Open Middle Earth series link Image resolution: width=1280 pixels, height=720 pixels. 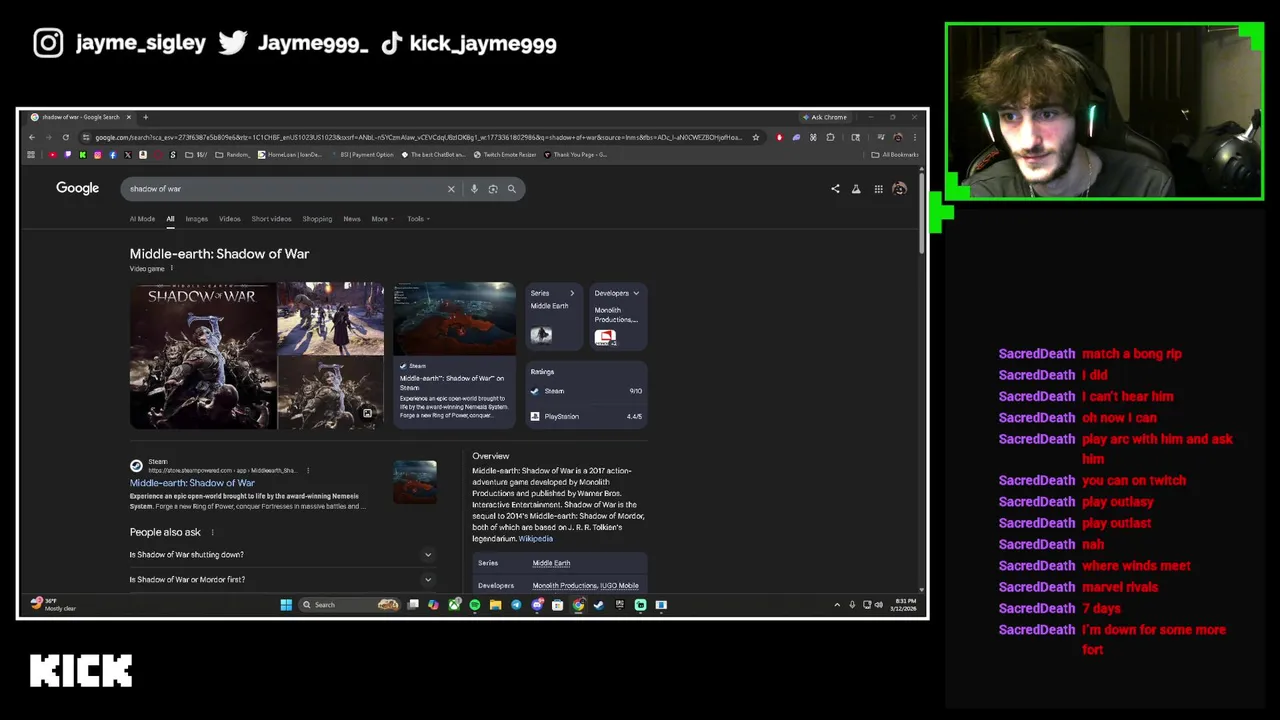[551, 563]
